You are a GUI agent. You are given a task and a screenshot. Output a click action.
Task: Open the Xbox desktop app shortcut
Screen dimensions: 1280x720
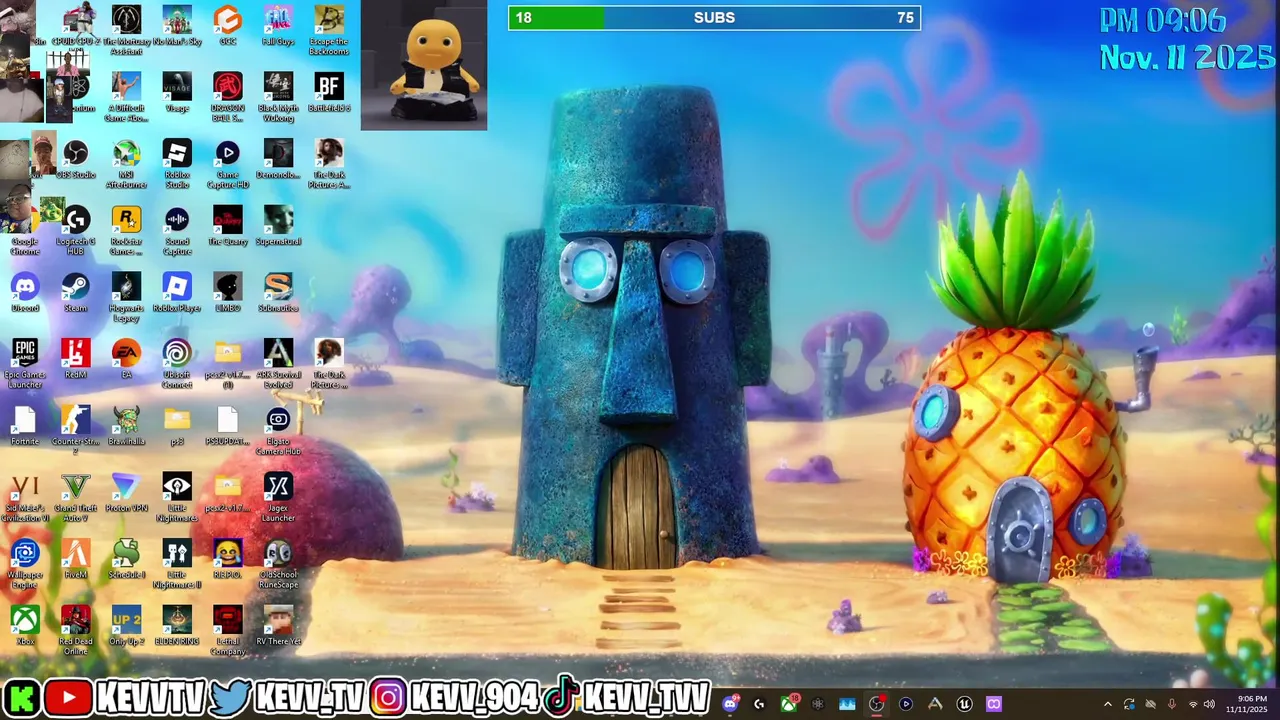(25, 627)
